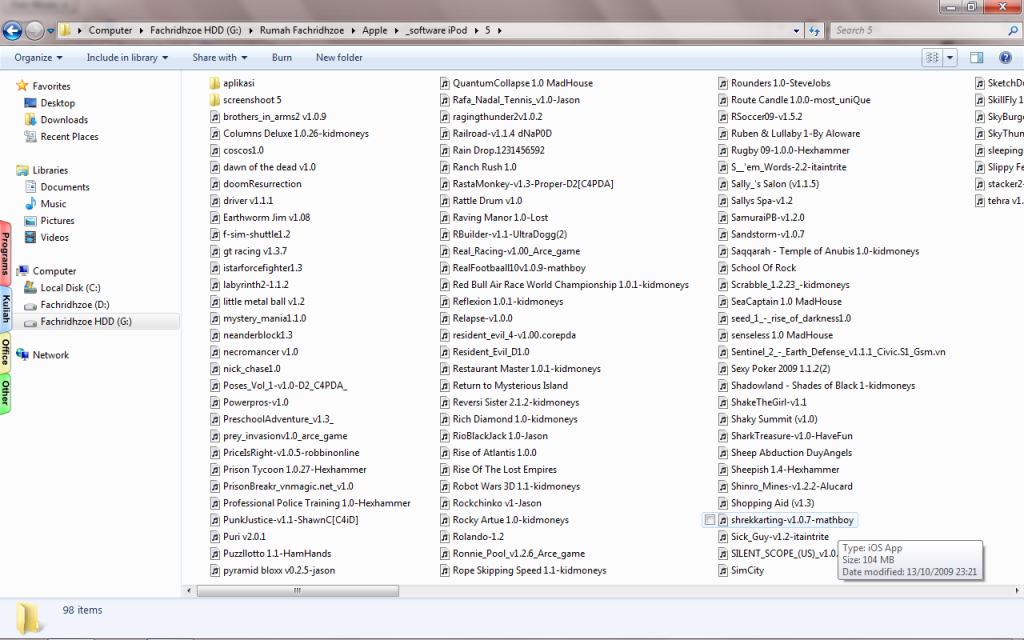Tick the checkbox beside shrekkarting-v1.0.7-mathboy
Image resolution: width=1024 pixels, height=640 pixels.
click(709, 520)
